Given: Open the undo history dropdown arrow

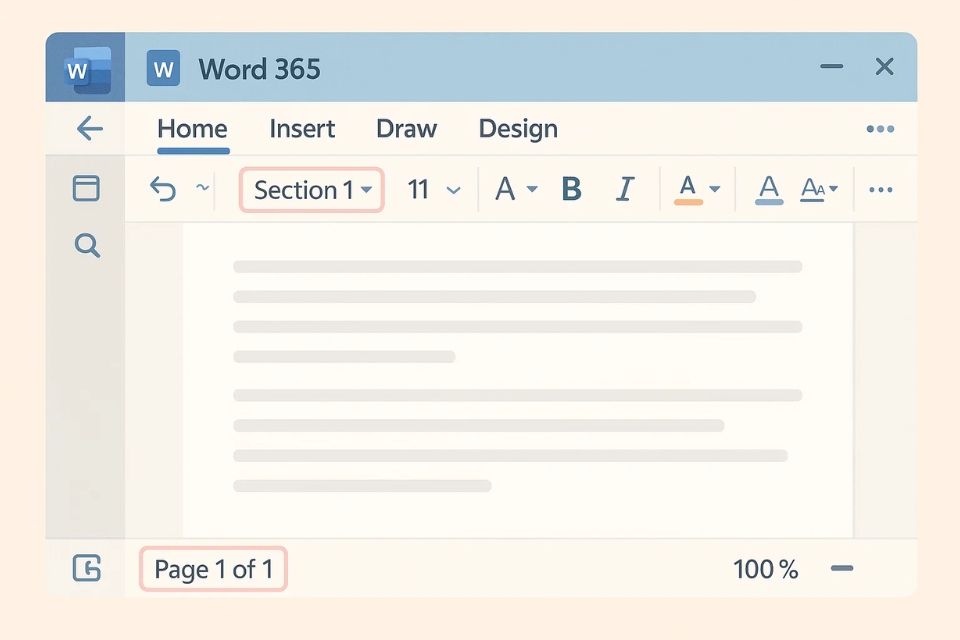Looking at the screenshot, I should point(202,188).
